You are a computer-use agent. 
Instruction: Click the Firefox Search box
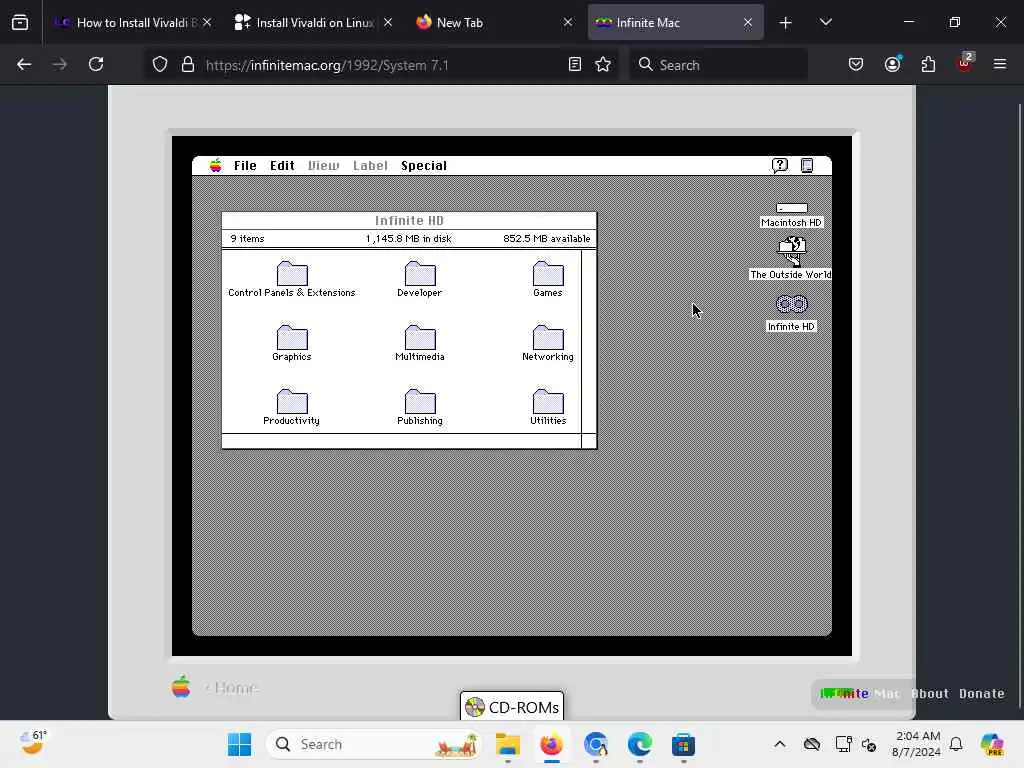point(718,65)
